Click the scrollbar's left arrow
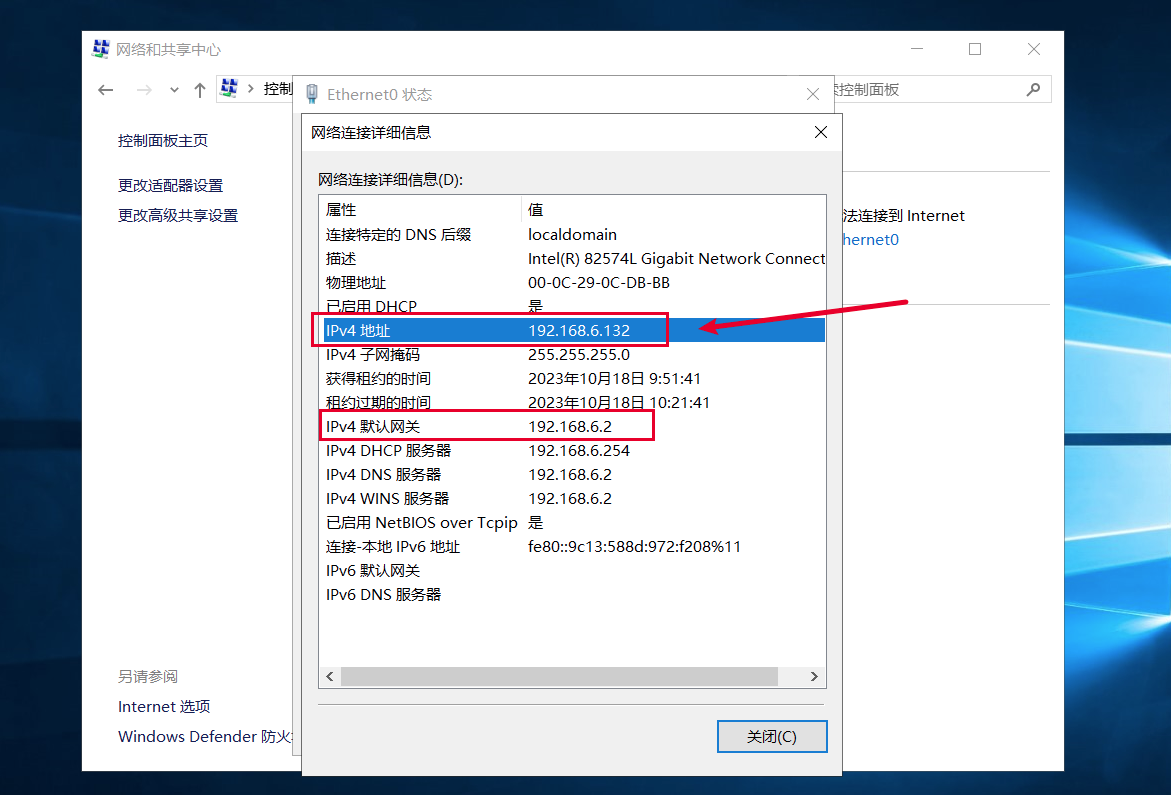The image size is (1171, 795). [x=329, y=677]
